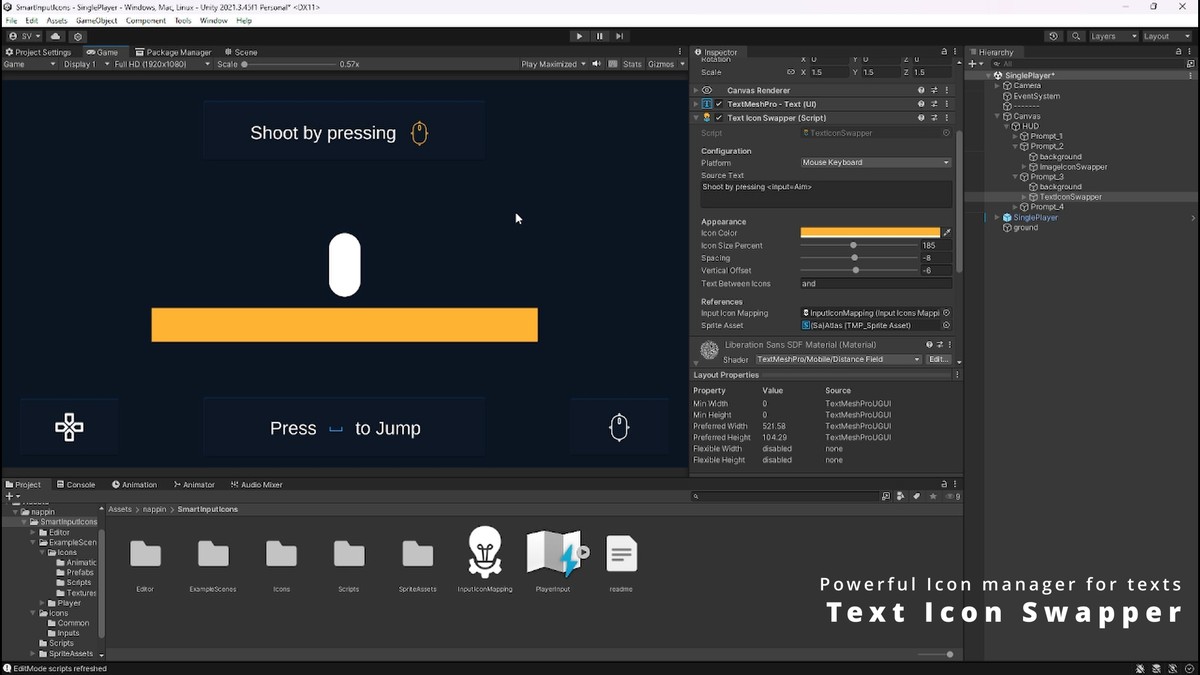
Task: Toggle the TextMeshPro - Text component enabled checkbox
Action: (717, 103)
